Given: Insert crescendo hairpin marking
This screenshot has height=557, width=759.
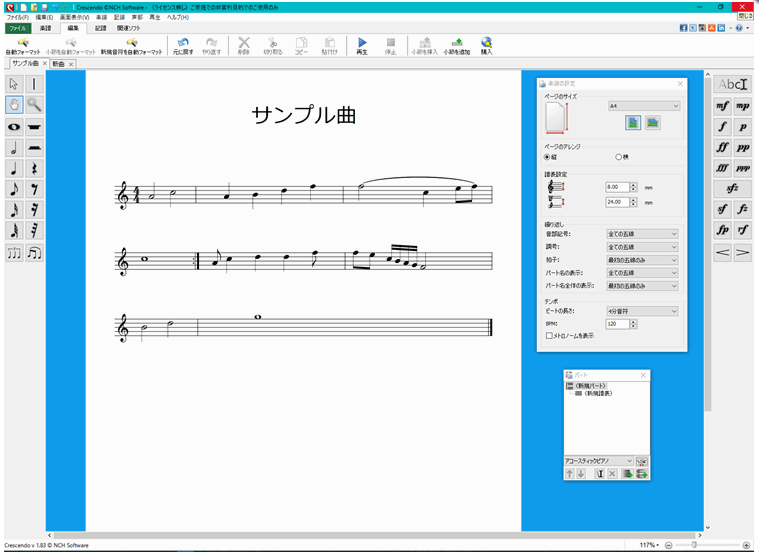Looking at the screenshot, I should click(x=722, y=252).
